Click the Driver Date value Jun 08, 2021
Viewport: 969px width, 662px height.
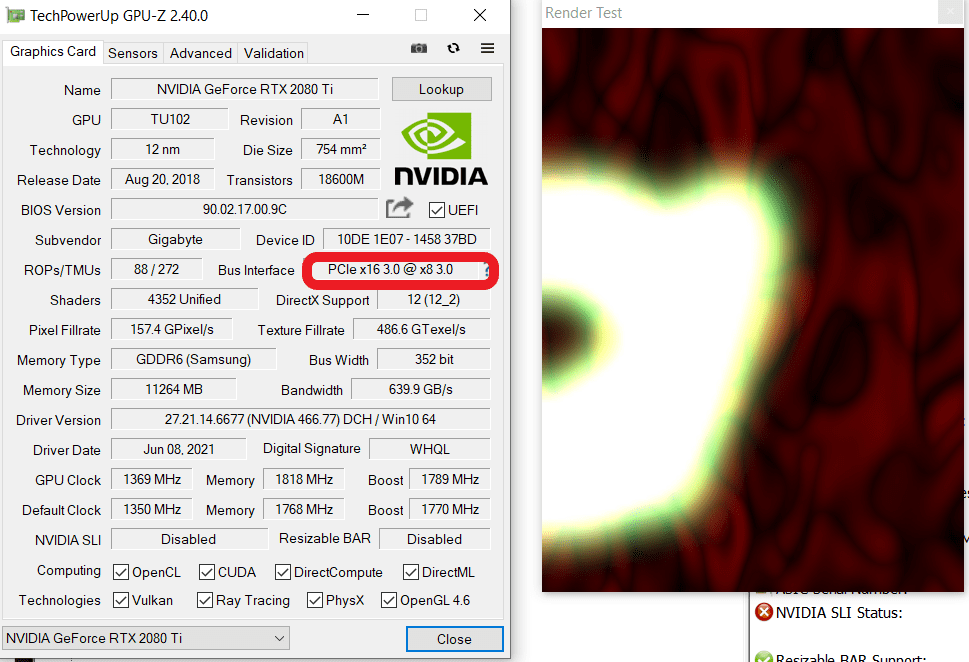[x=179, y=449]
